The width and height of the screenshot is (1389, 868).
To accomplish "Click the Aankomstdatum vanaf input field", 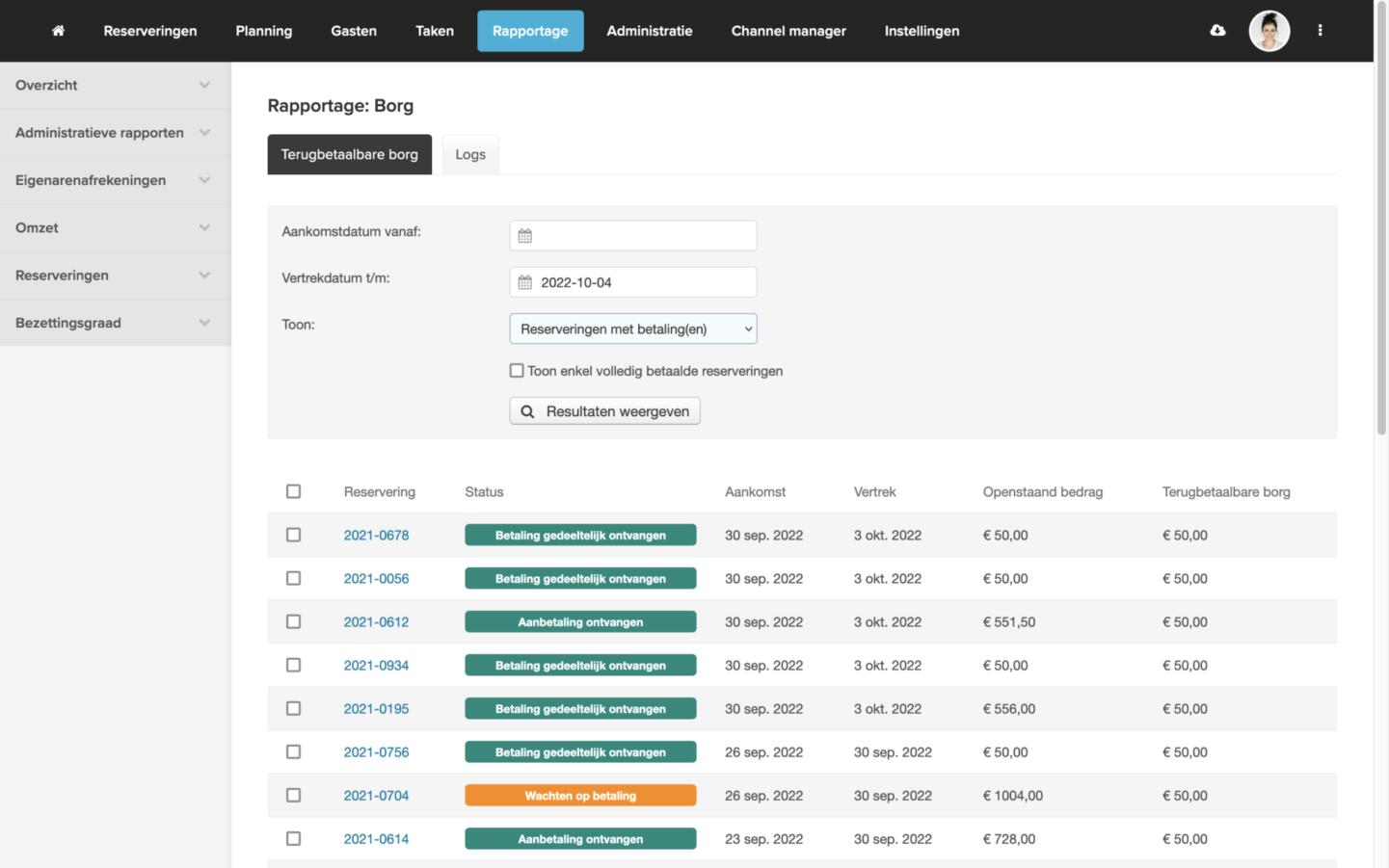I will pos(633,236).
